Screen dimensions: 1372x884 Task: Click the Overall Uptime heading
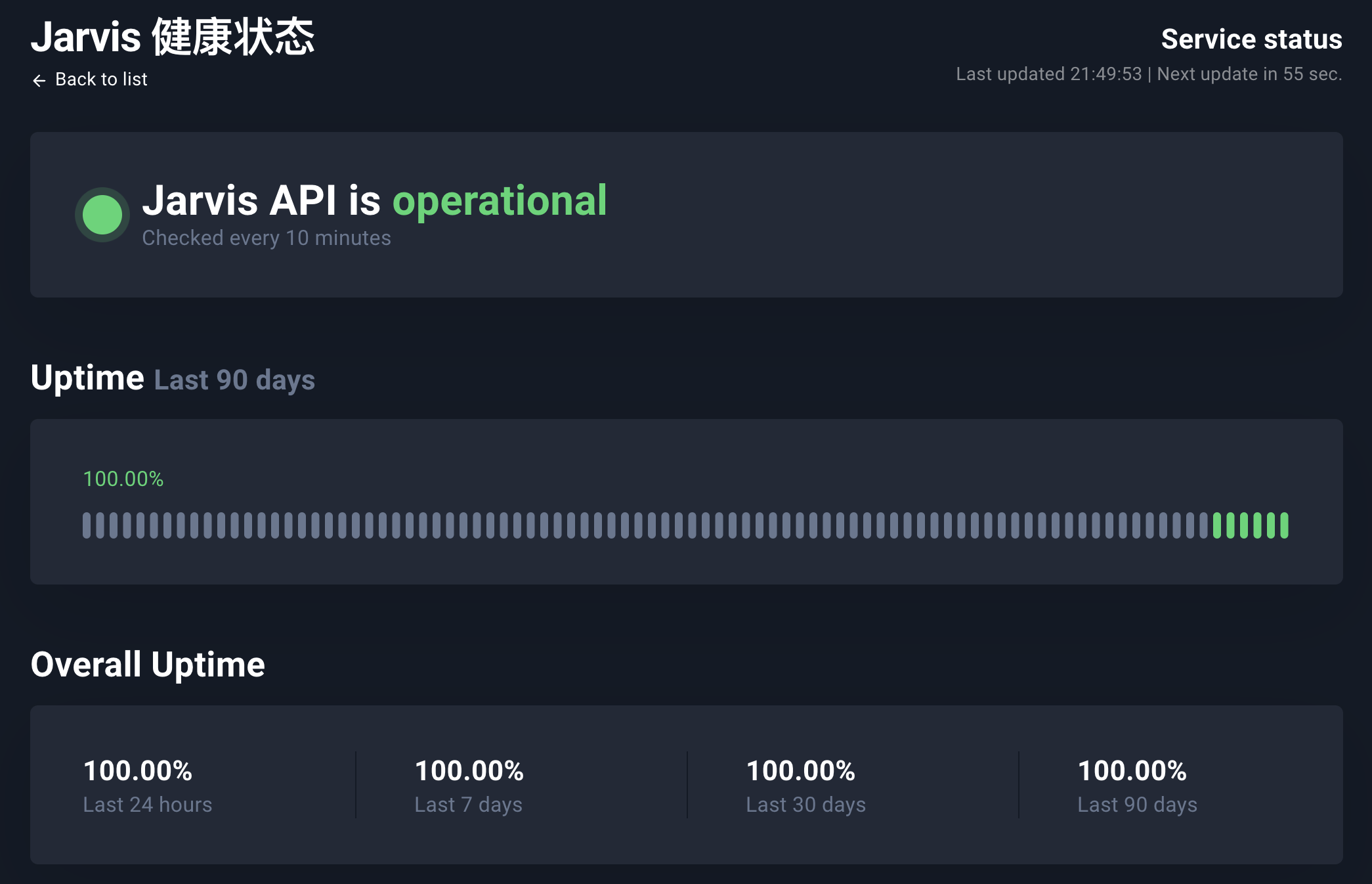148,665
